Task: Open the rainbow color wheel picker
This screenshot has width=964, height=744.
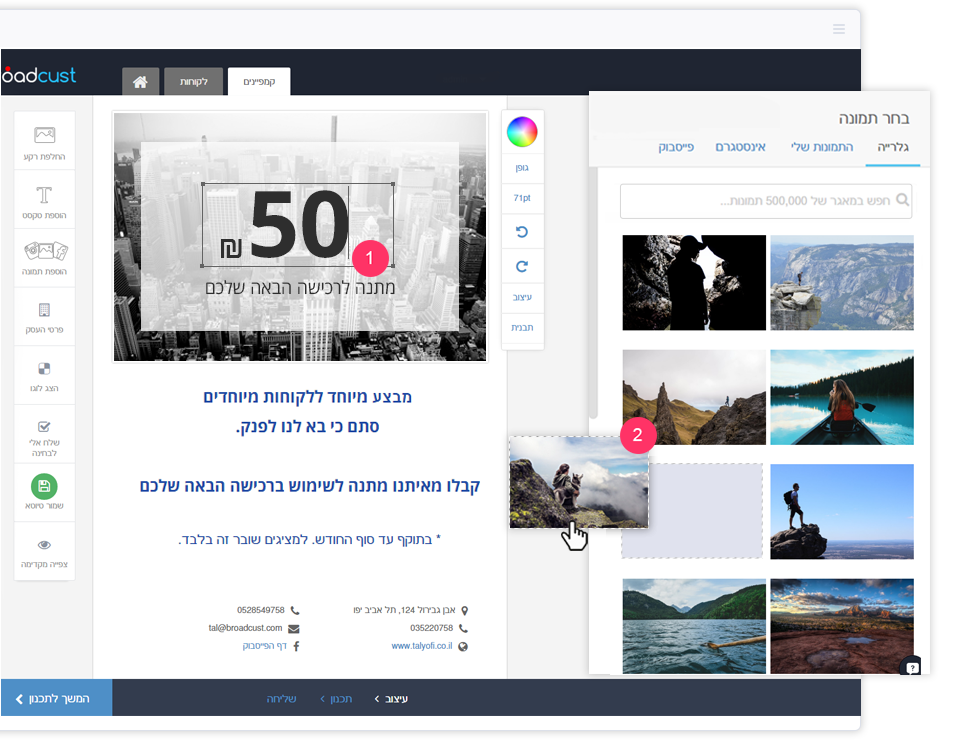Action: [x=522, y=131]
